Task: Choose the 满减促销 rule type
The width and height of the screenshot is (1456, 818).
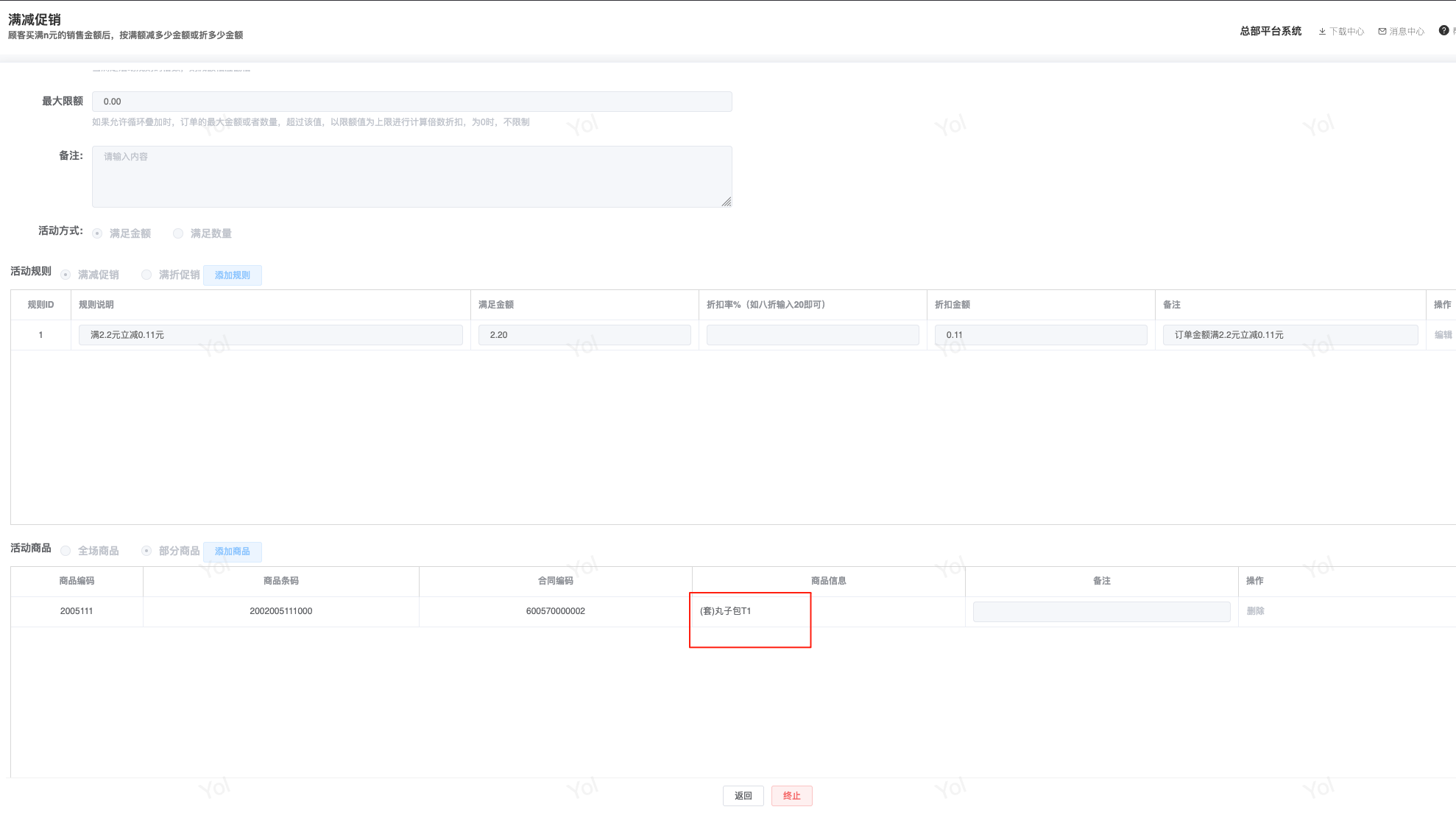Action: tap(66, 275)
